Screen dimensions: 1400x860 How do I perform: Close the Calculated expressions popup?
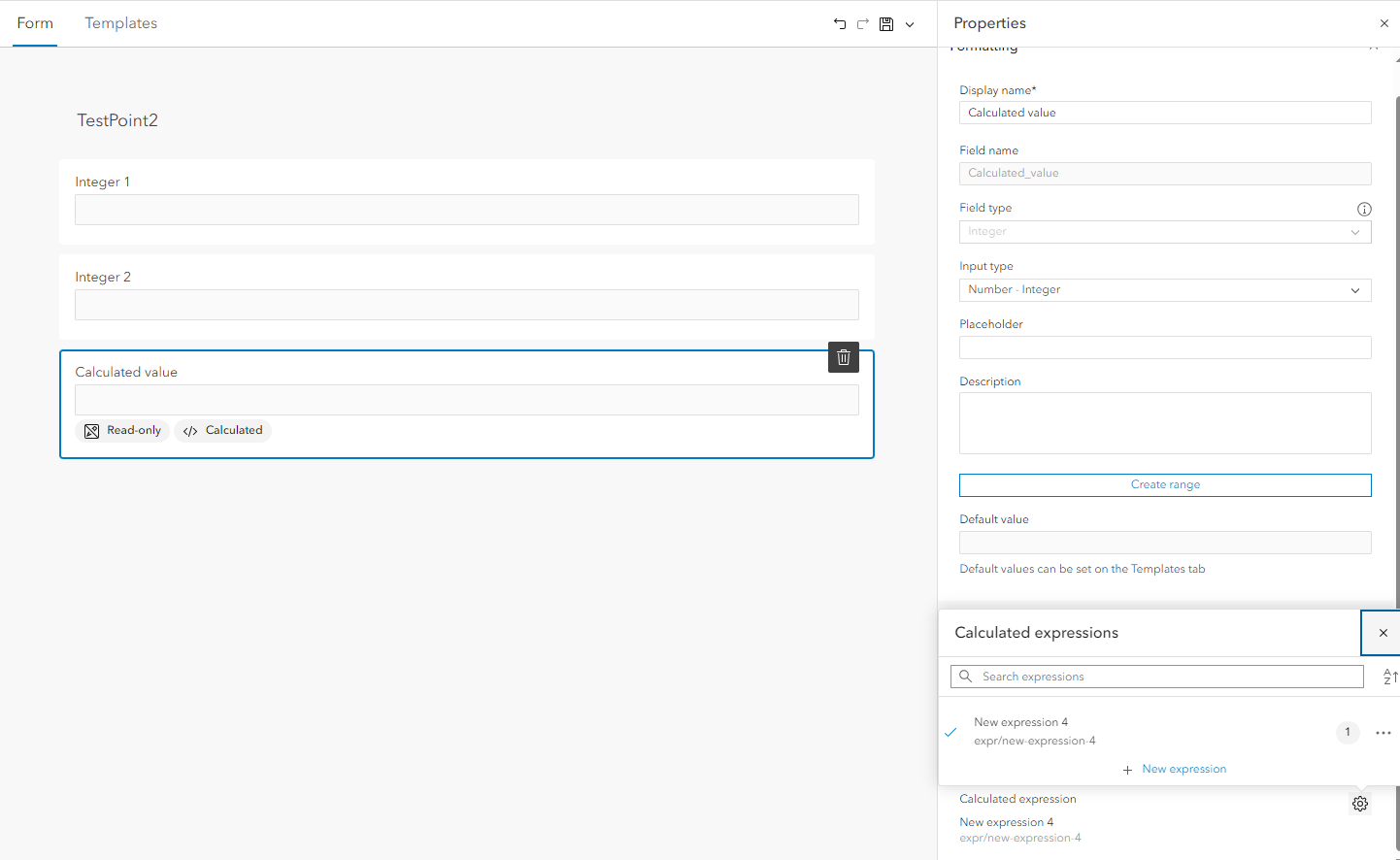point(1383,633)
